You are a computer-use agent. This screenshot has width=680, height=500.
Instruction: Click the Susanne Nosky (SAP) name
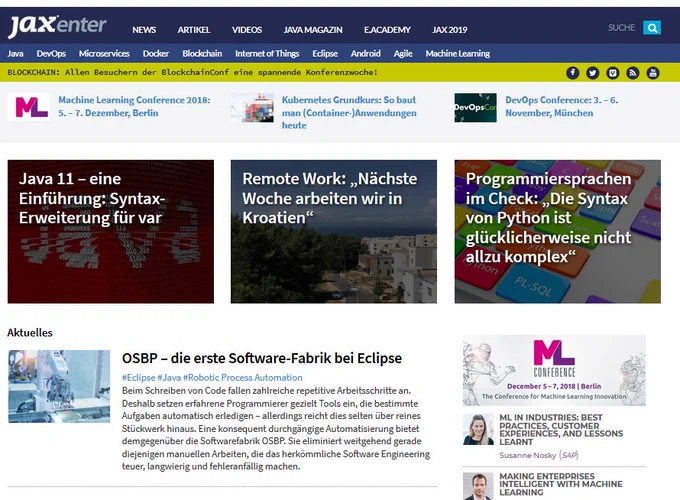(539, 455)
